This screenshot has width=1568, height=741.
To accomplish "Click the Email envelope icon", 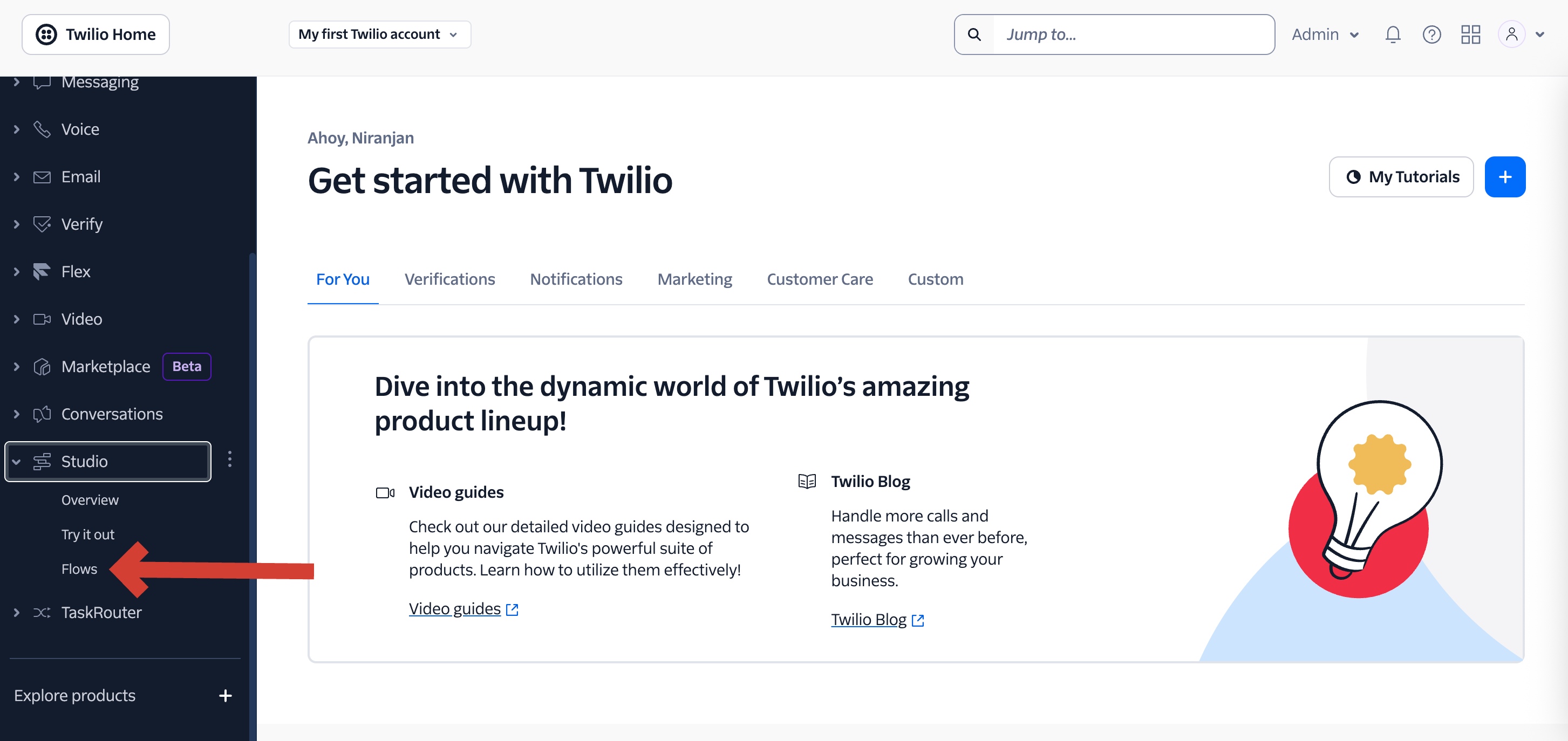I will click(x=42, y=176).
